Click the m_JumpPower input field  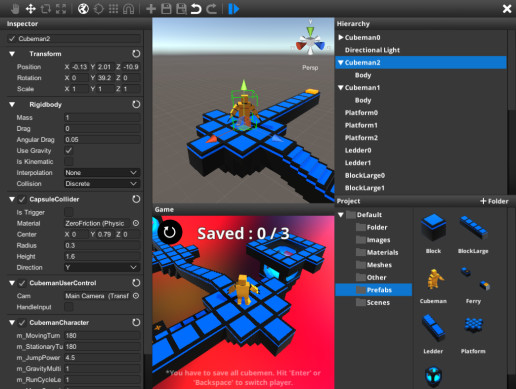click(102, 358)
